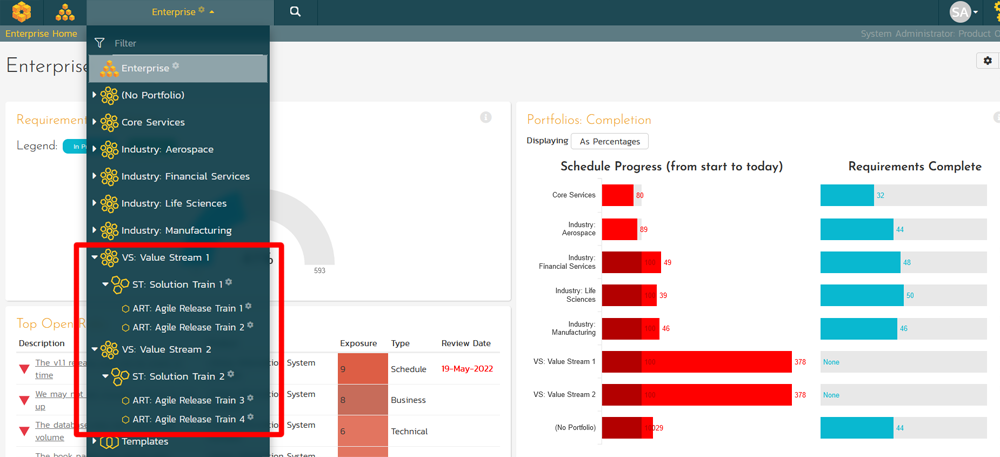The height and width of the screenshot is (457, 1000).
Task: Toggle the As Percentages display button
Action: pyautogui.click(x=611, y=141)
